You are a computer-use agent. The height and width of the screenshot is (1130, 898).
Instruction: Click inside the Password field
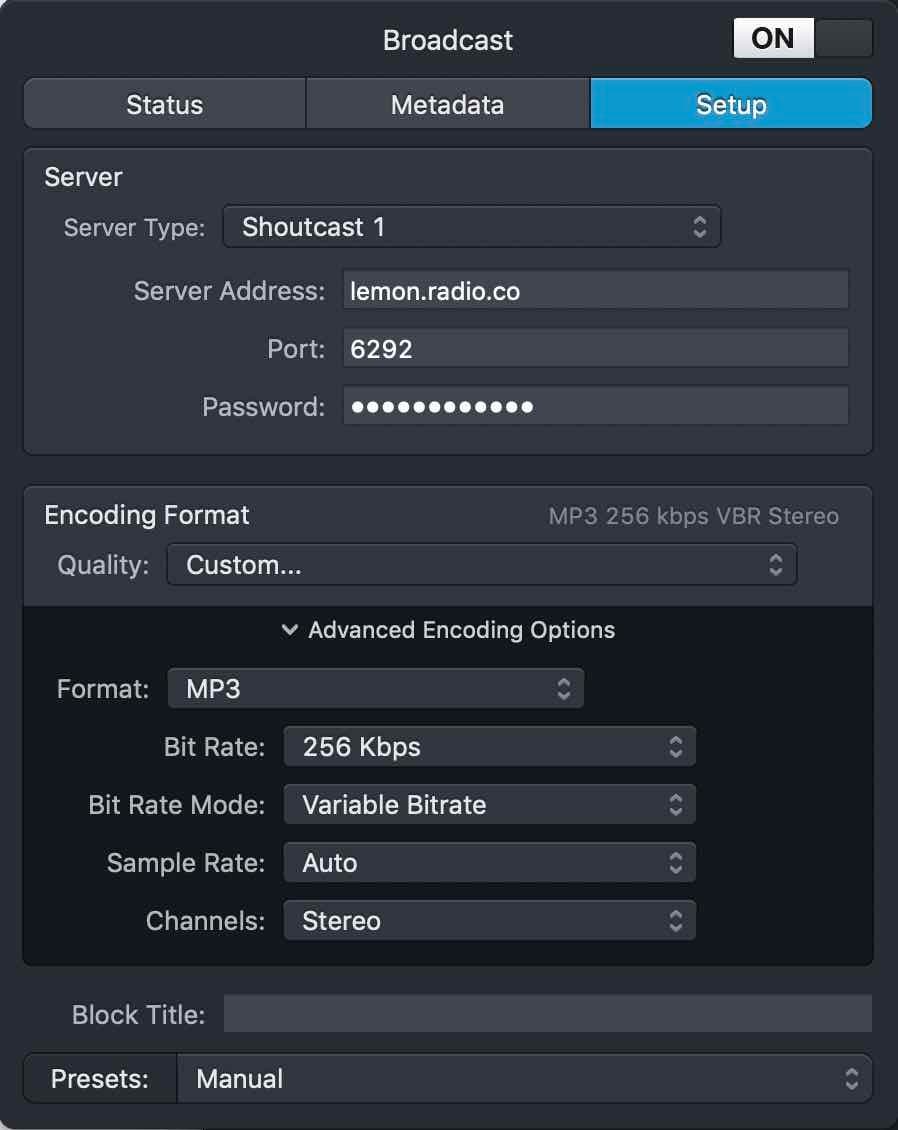pyautogui.click(x=595, y=406)
